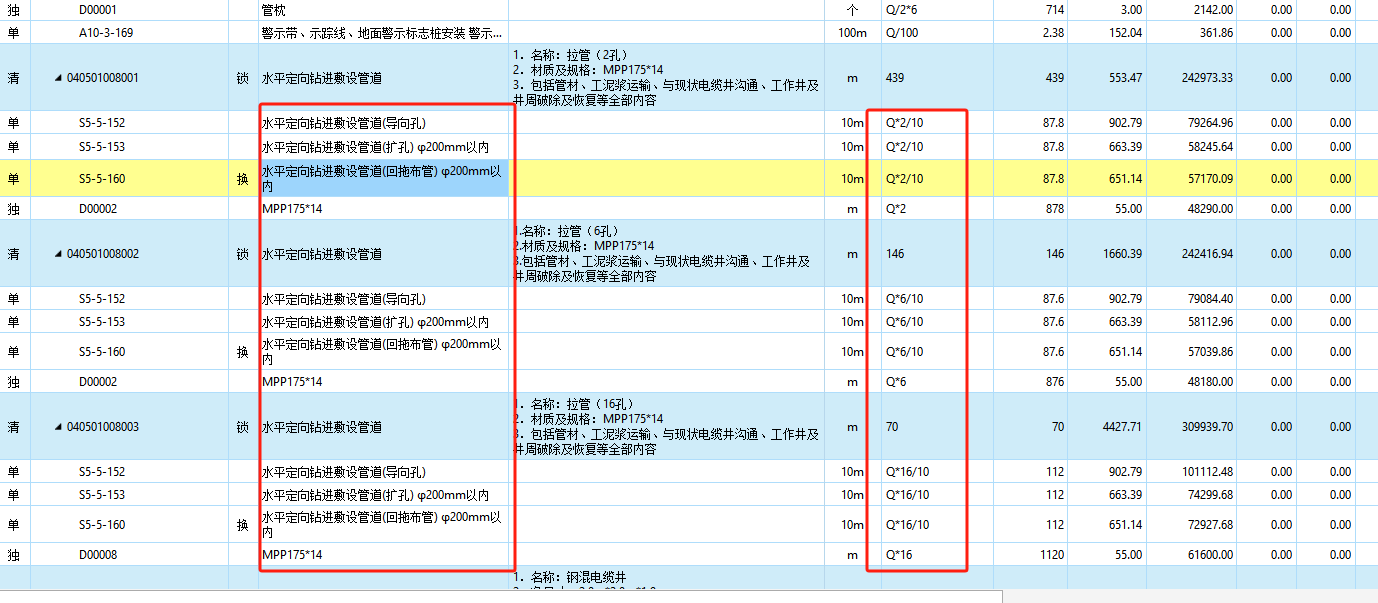Open the 拉管（6孔） feature description cell

(x=666, y=254)
